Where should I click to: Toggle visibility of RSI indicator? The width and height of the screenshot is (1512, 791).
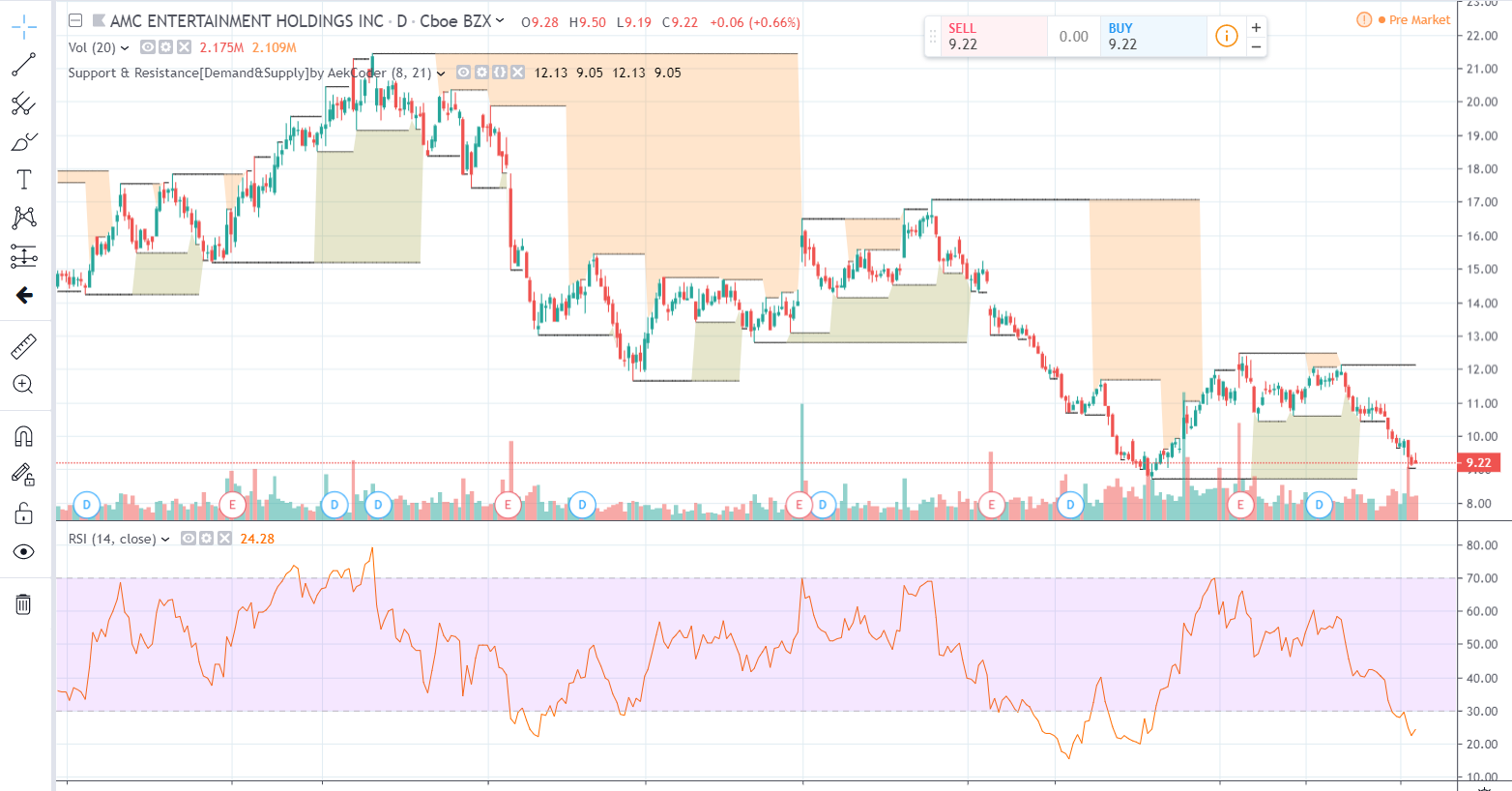coord(189,539)
